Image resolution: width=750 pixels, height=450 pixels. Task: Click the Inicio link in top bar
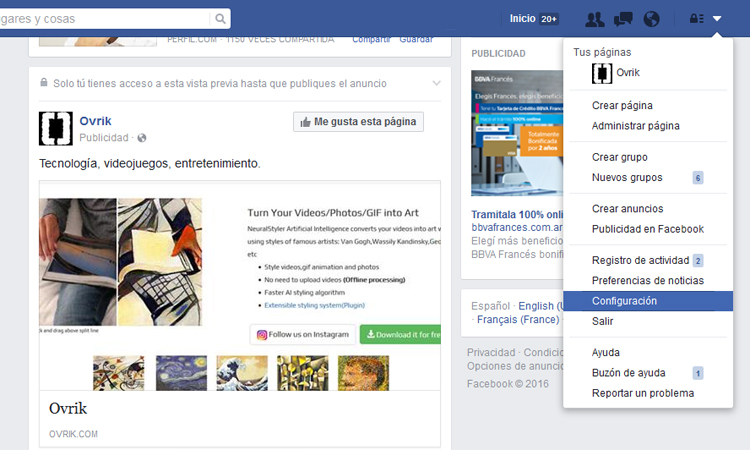(x=522, y=19)
